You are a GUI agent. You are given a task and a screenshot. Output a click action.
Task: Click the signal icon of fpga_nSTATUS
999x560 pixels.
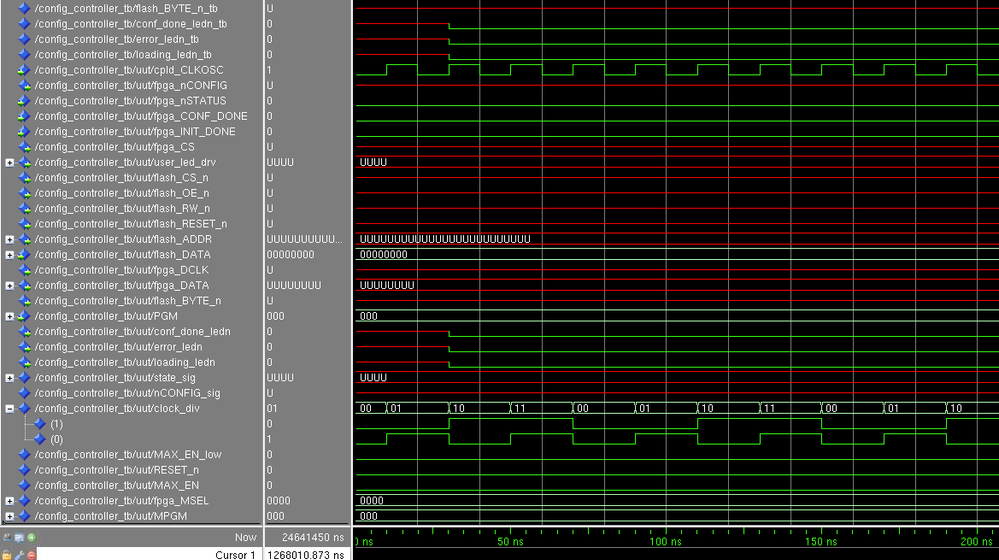pos(24,101)
